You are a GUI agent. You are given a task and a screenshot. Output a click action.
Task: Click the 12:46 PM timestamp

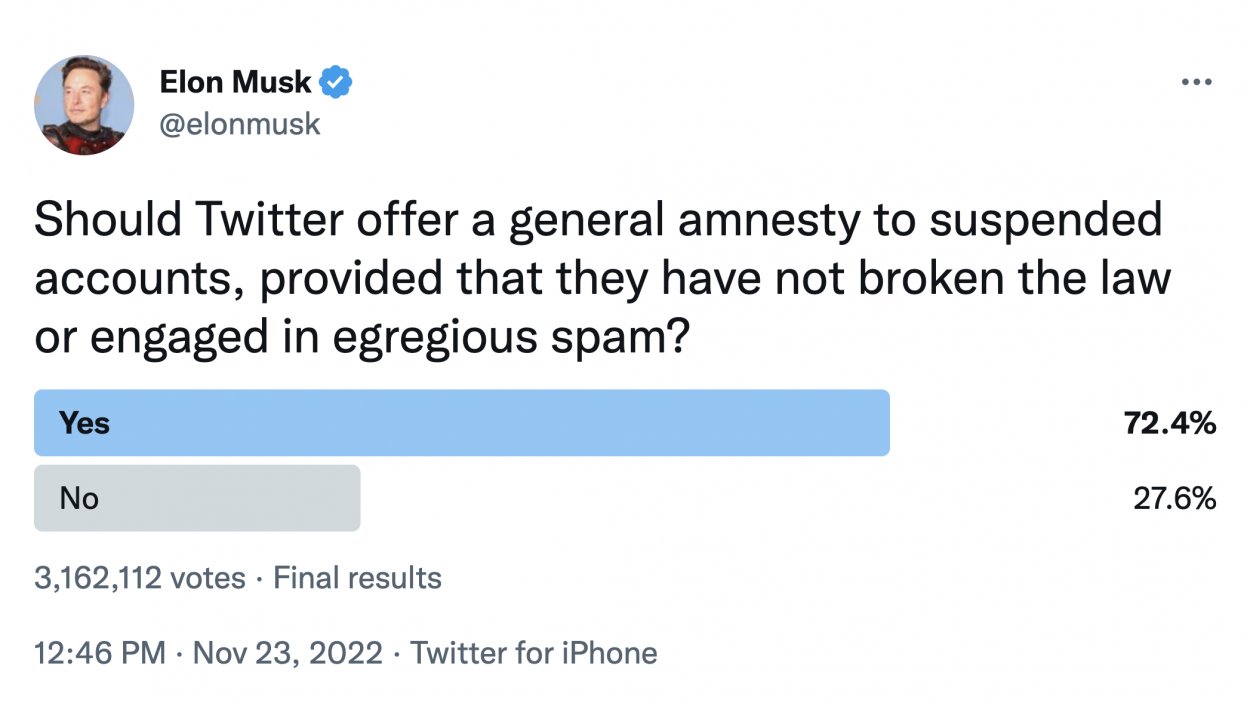(x=99, y=654)
